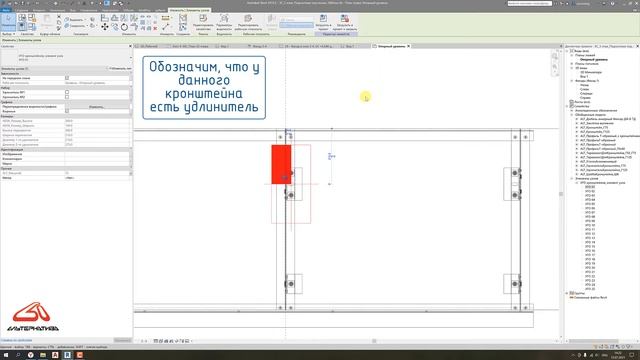Click the Windows Start button
The width and height of the screenshot is (640, 360).
pyautogui.click(x=6, y=355)
